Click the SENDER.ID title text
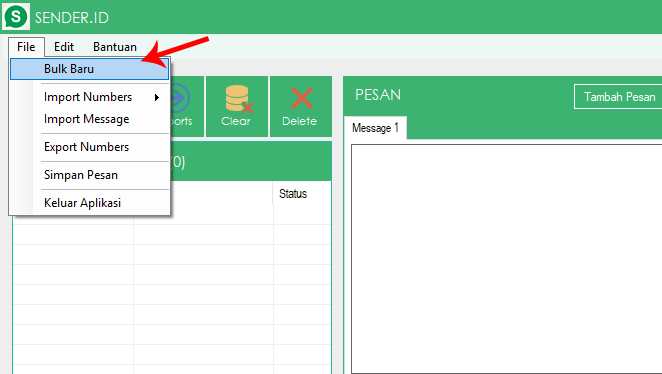This screenshot has height=374, width=662. click(72, 18)
